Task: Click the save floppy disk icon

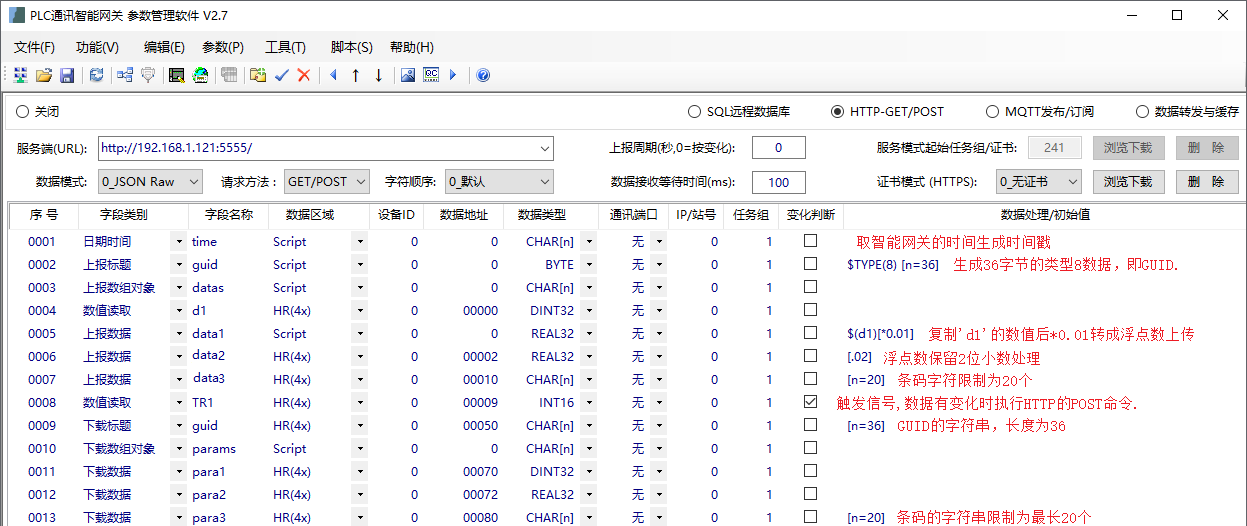Action: (67, 75)
